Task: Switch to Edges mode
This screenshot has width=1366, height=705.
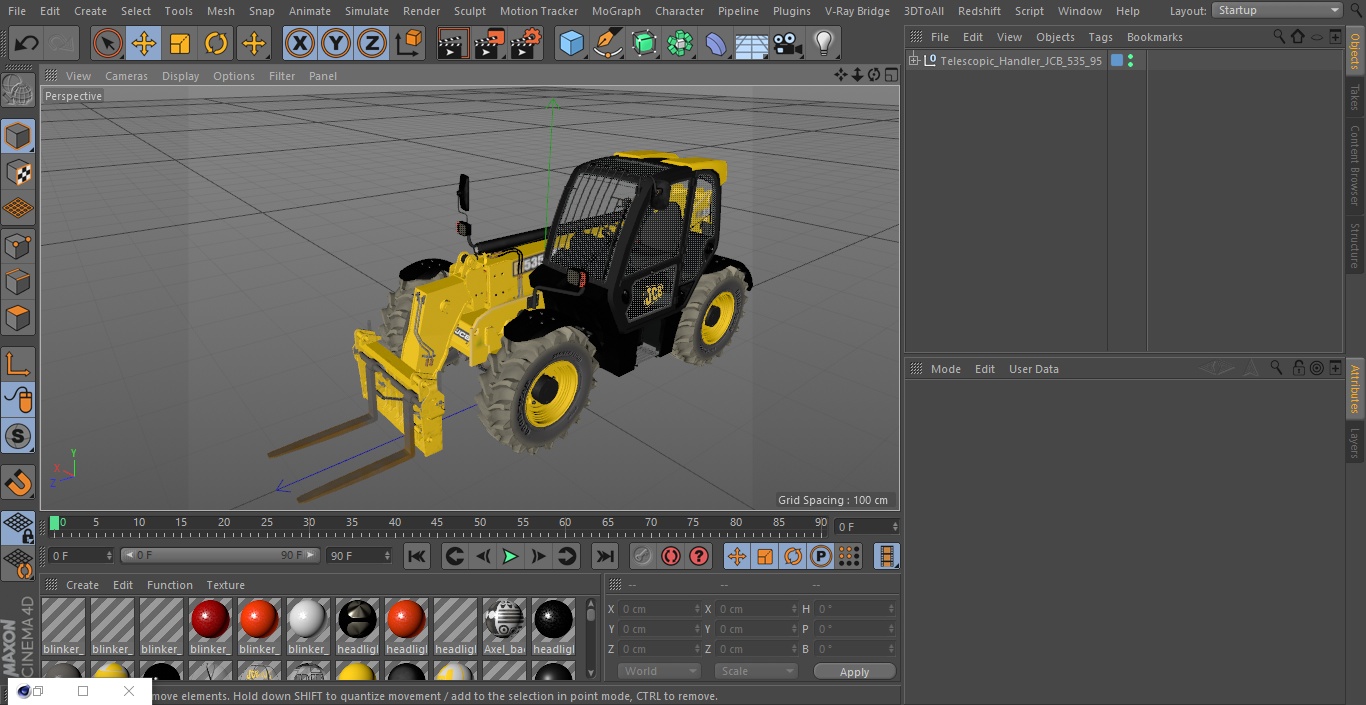Action: pyautogui.click(x=18, y=282)
